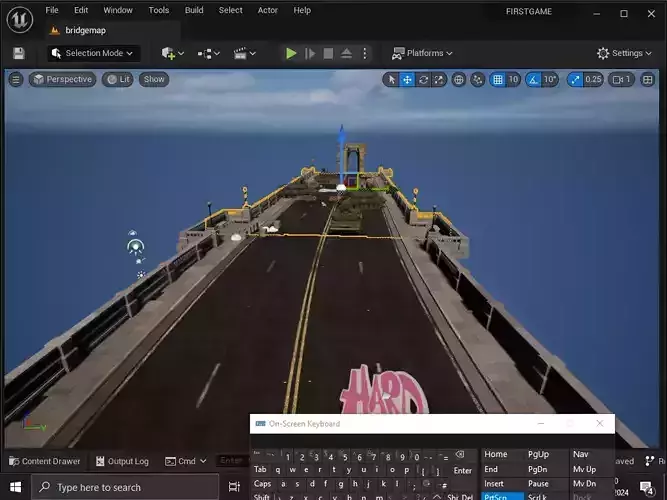
Task: Open the Cmd console type dropdown
Action: [185, 461]
